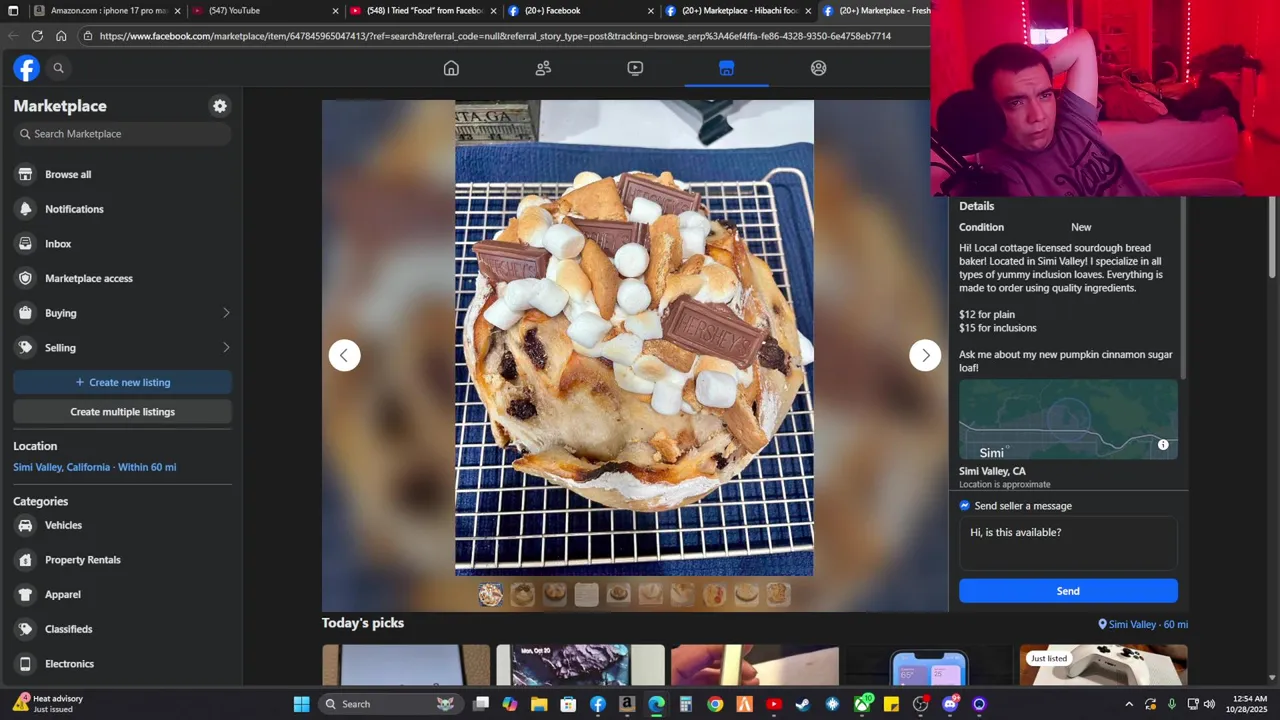The image size is (1280, 720).
Task: Click the Facebook search magnifier icon
Action: pos(58,68)
